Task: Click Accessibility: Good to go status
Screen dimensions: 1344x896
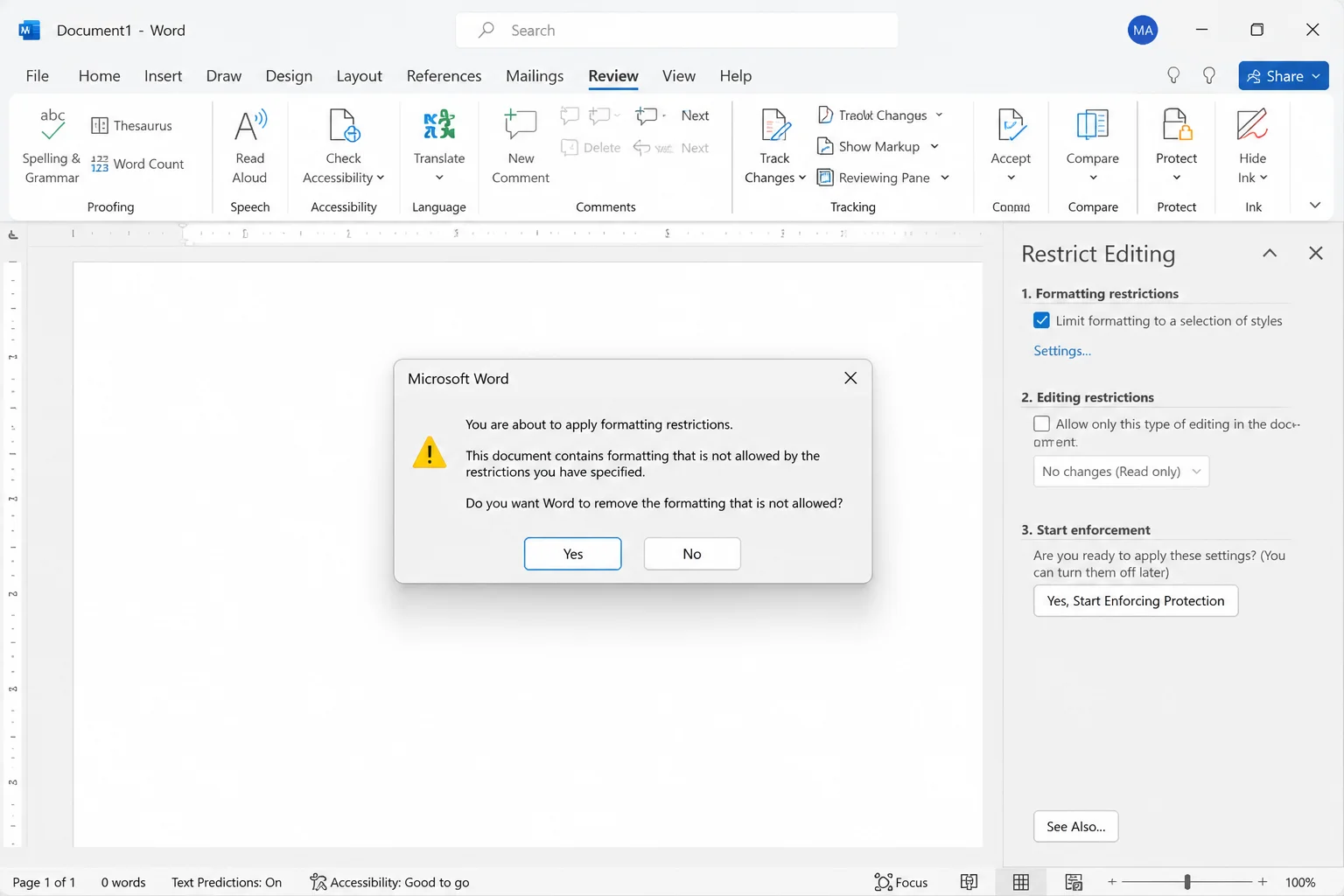Action: (389, 882)
